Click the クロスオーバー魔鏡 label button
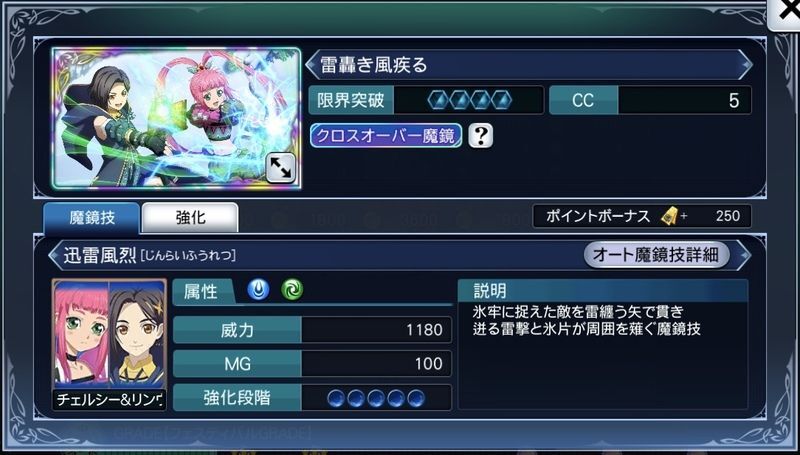The image size is (800, 455). [386, 136]
